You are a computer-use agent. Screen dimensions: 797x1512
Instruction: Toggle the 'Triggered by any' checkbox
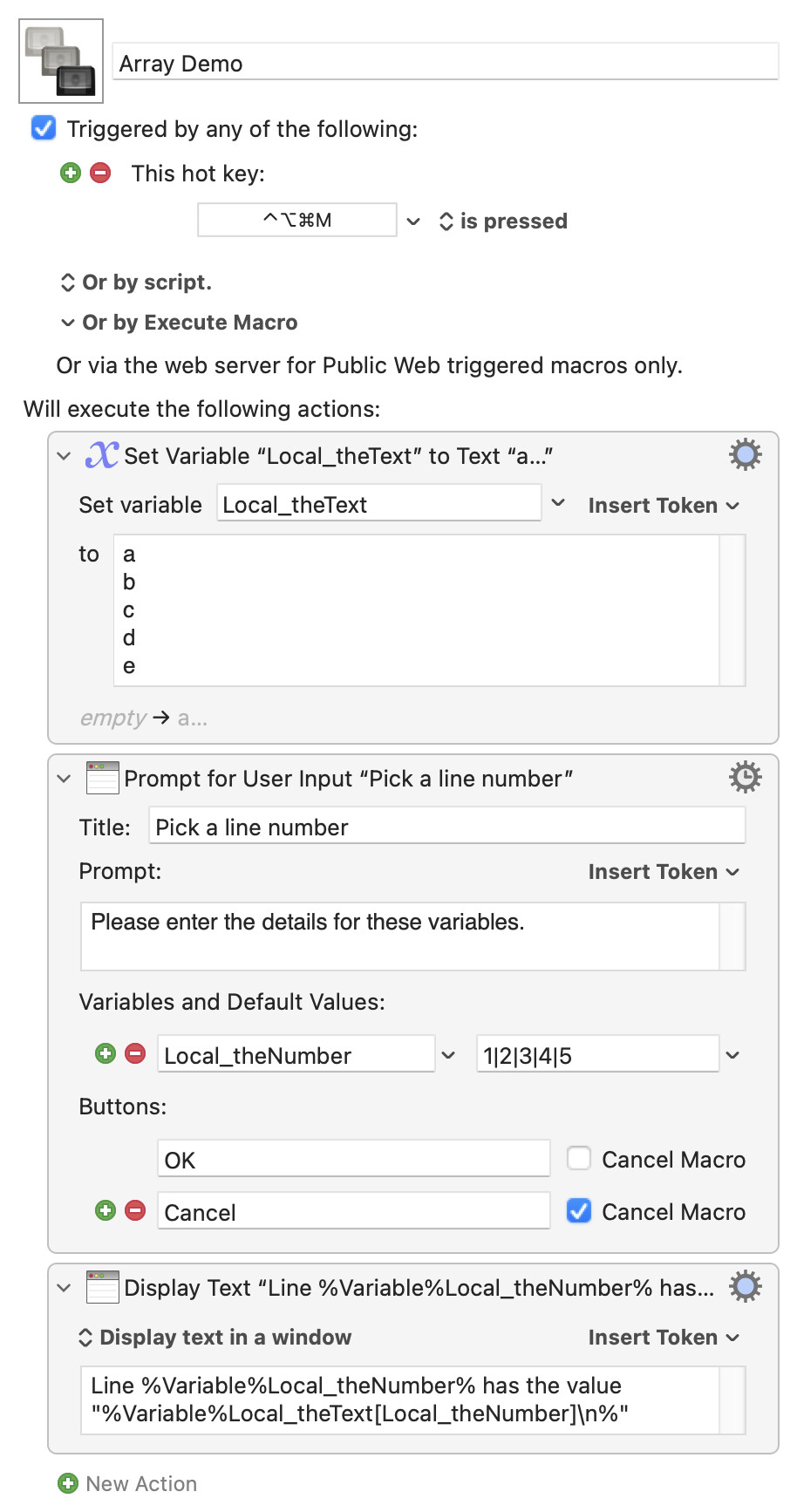44,128
